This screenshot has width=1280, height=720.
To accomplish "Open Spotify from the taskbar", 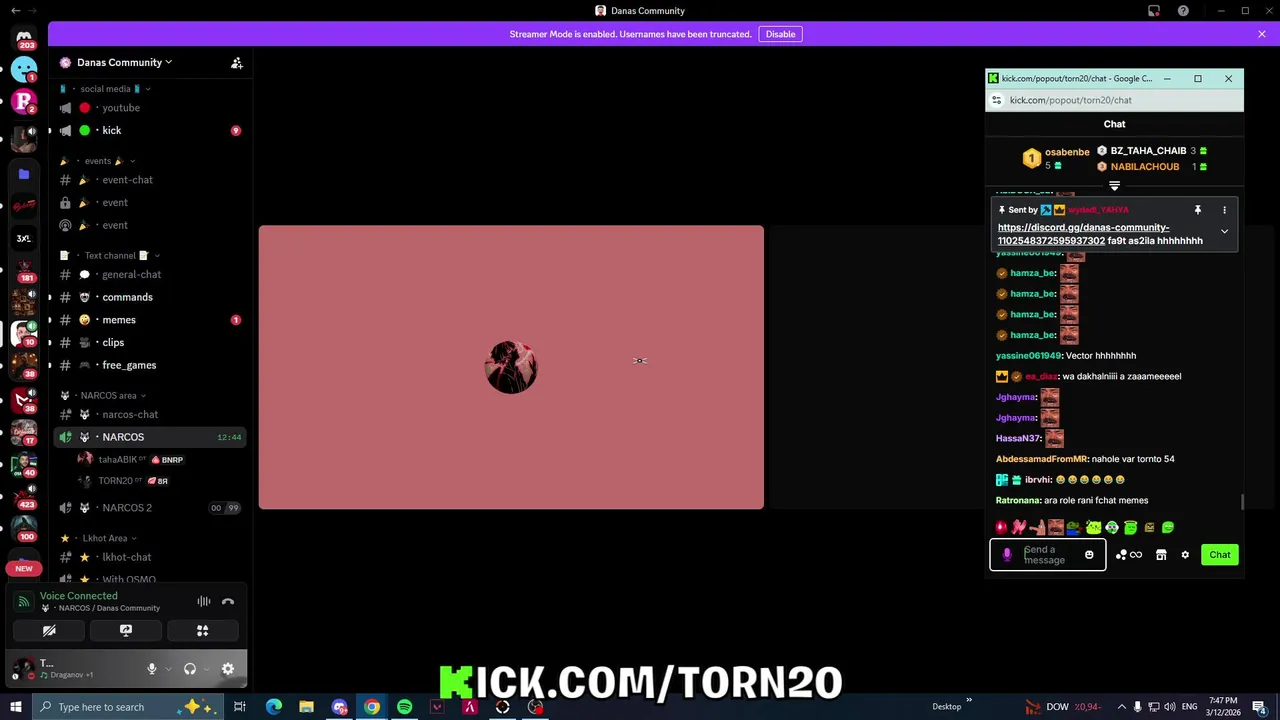I will click(x=404, y=707).
